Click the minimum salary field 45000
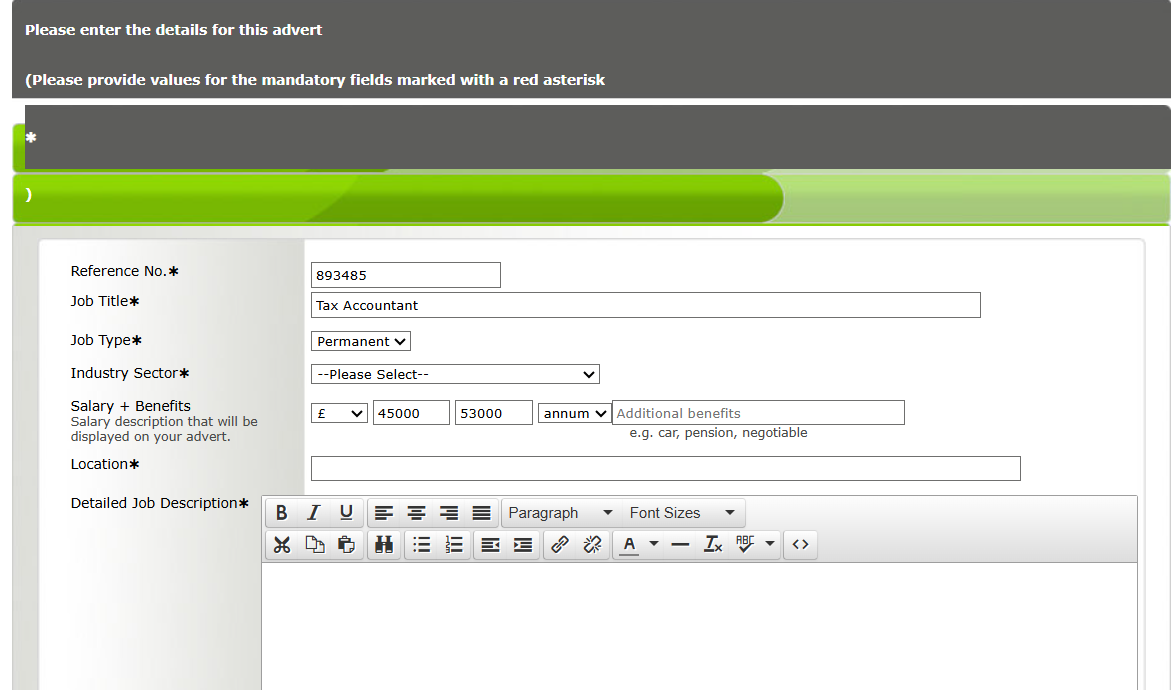This screenshot has width=1173, height=690. 411,412
